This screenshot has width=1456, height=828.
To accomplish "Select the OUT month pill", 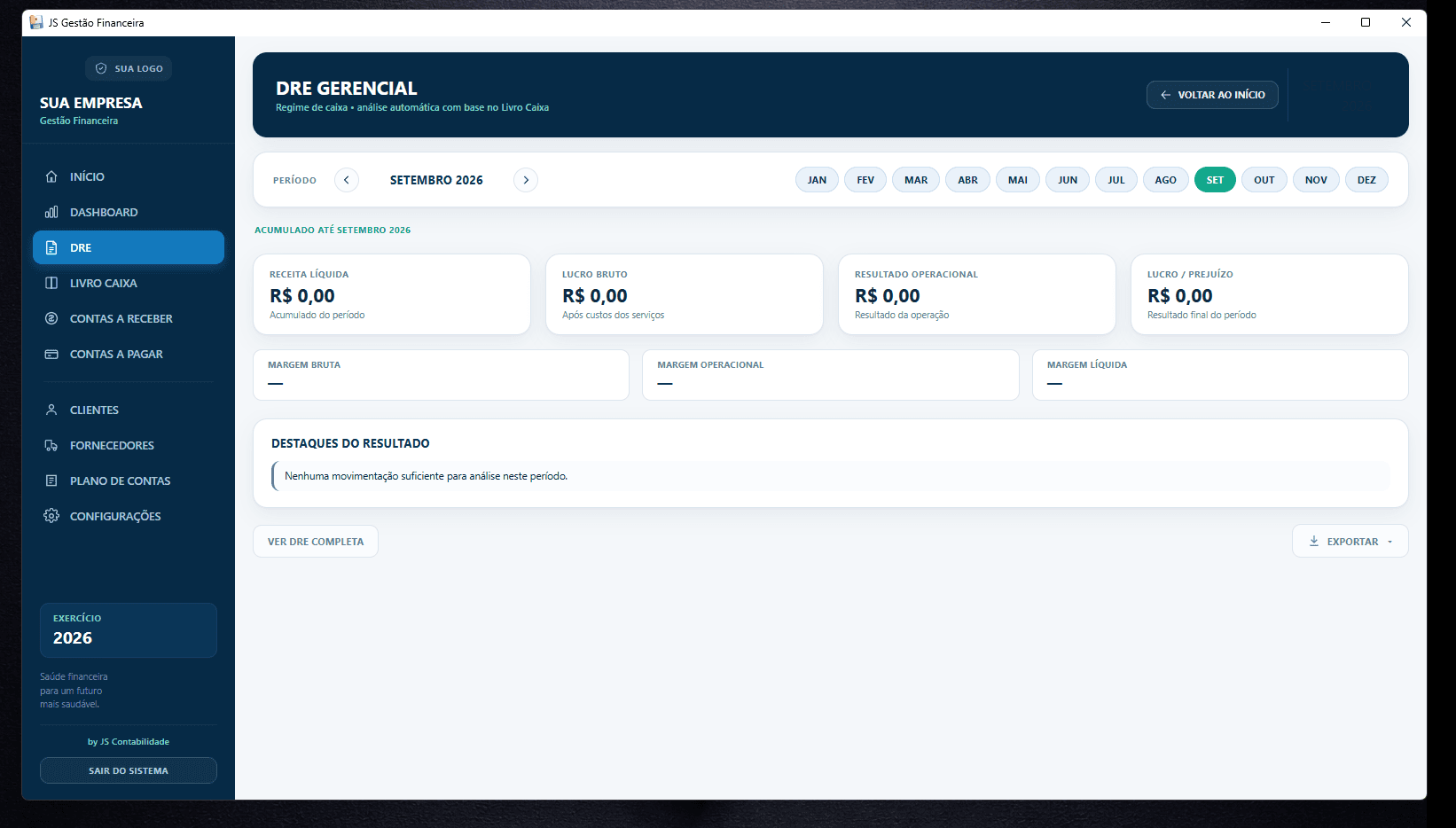I will point(1264,180).
